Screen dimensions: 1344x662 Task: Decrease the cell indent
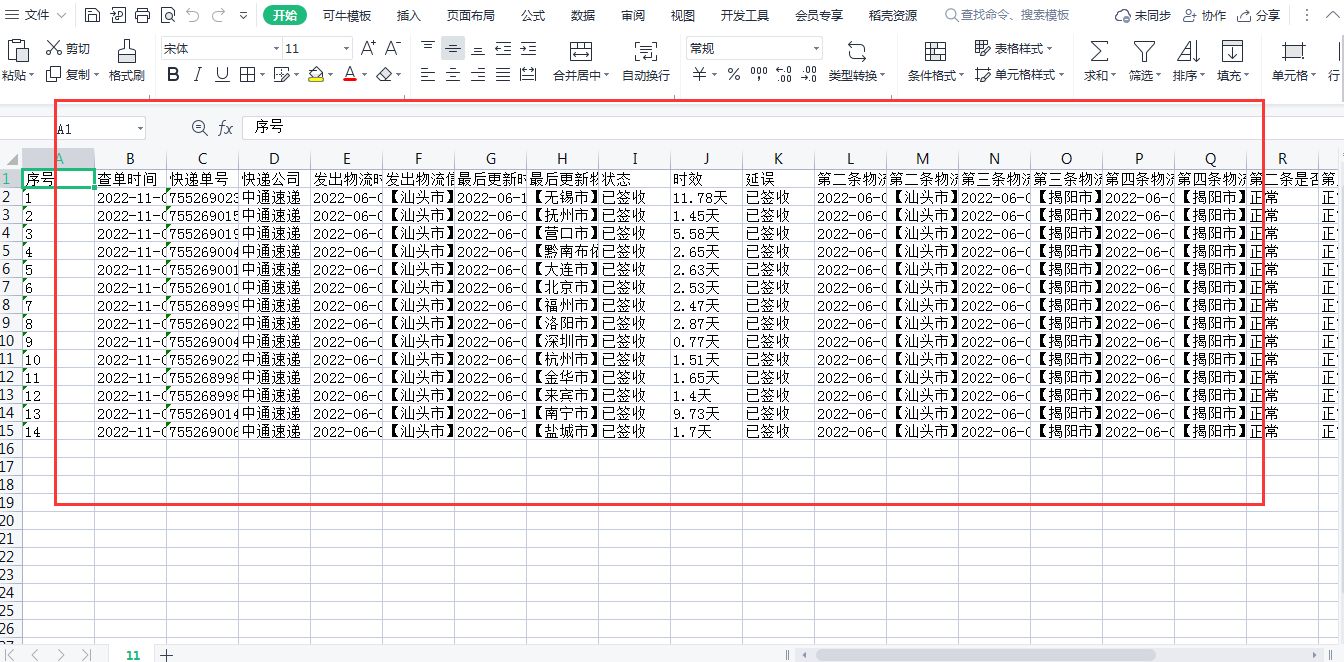503,48
